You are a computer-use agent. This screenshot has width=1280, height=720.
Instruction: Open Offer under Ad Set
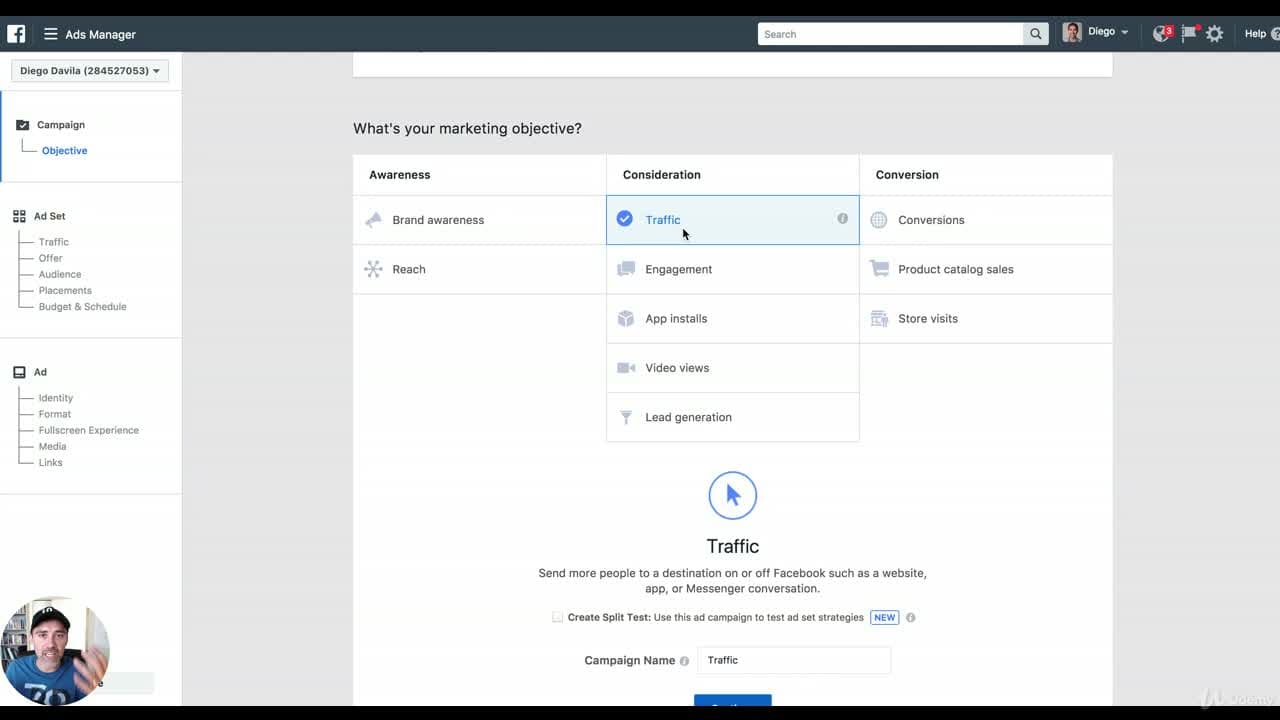50,258
